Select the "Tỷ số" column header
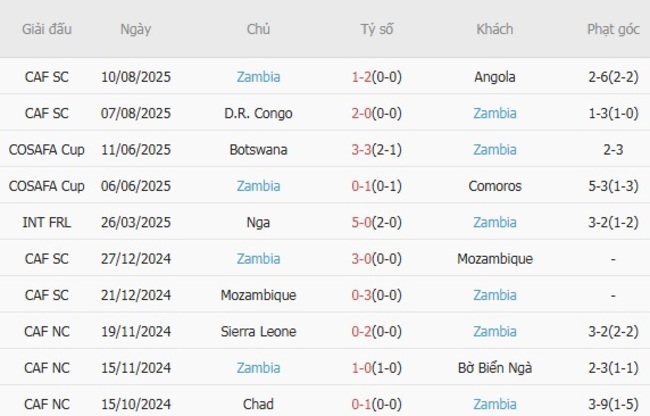The image size is (650, 416). coord(377,29)
